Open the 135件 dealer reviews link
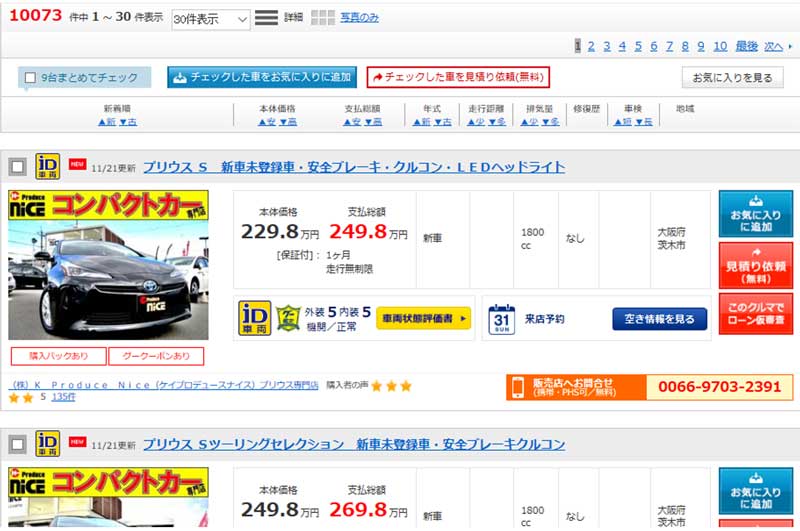This screenshot has width=800, height=531. [63, 396]
